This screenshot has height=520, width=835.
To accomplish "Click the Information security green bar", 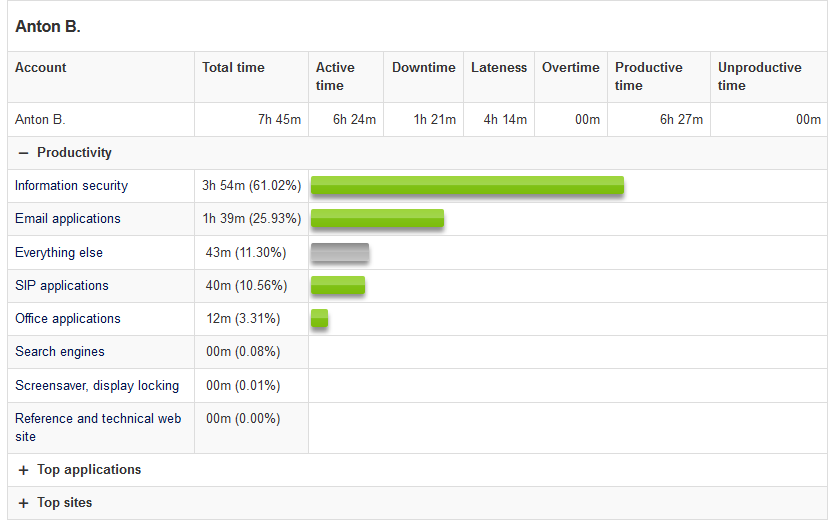I will tap(467, 186).
